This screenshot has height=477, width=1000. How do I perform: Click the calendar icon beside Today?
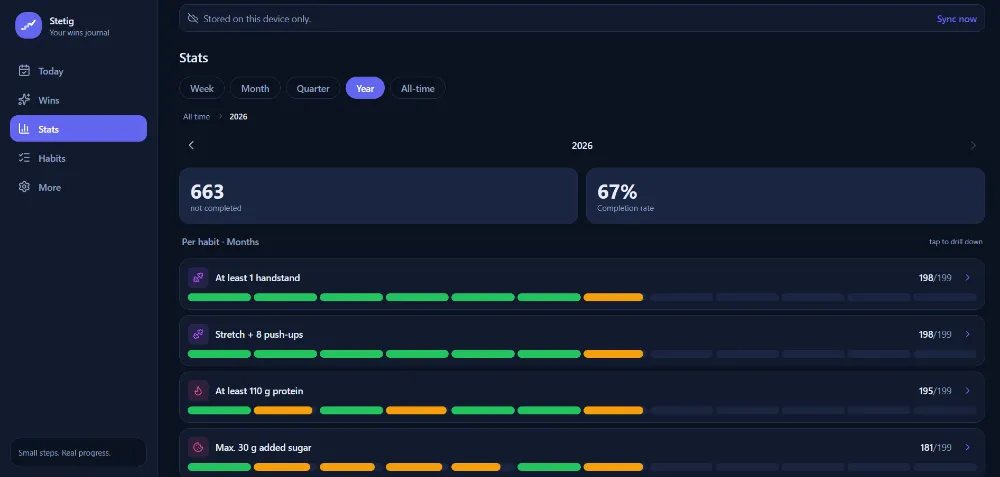(x=24, y=71)
